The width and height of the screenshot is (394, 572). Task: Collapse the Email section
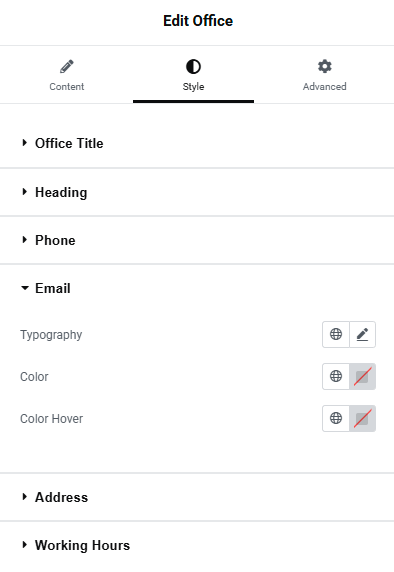click(197, 288)
